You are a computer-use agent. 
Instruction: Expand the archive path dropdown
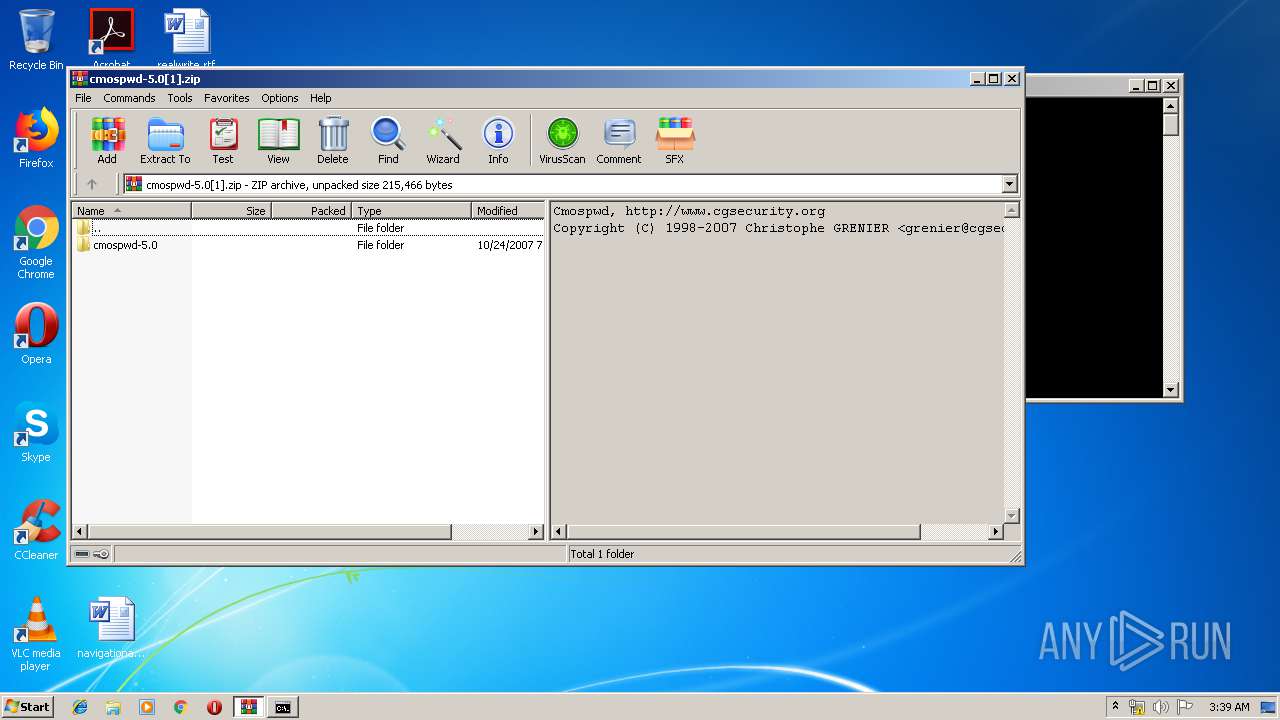point(1009,184)
